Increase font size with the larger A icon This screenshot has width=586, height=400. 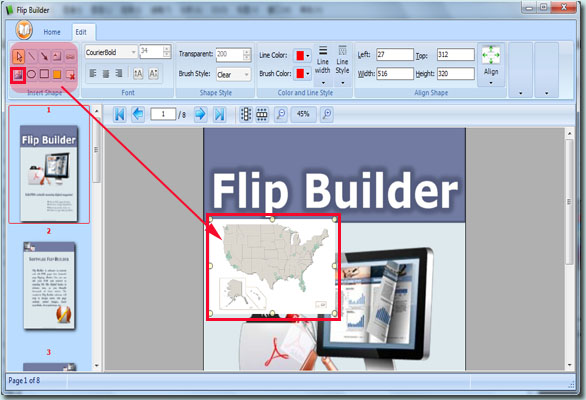(x=138, y=73)
